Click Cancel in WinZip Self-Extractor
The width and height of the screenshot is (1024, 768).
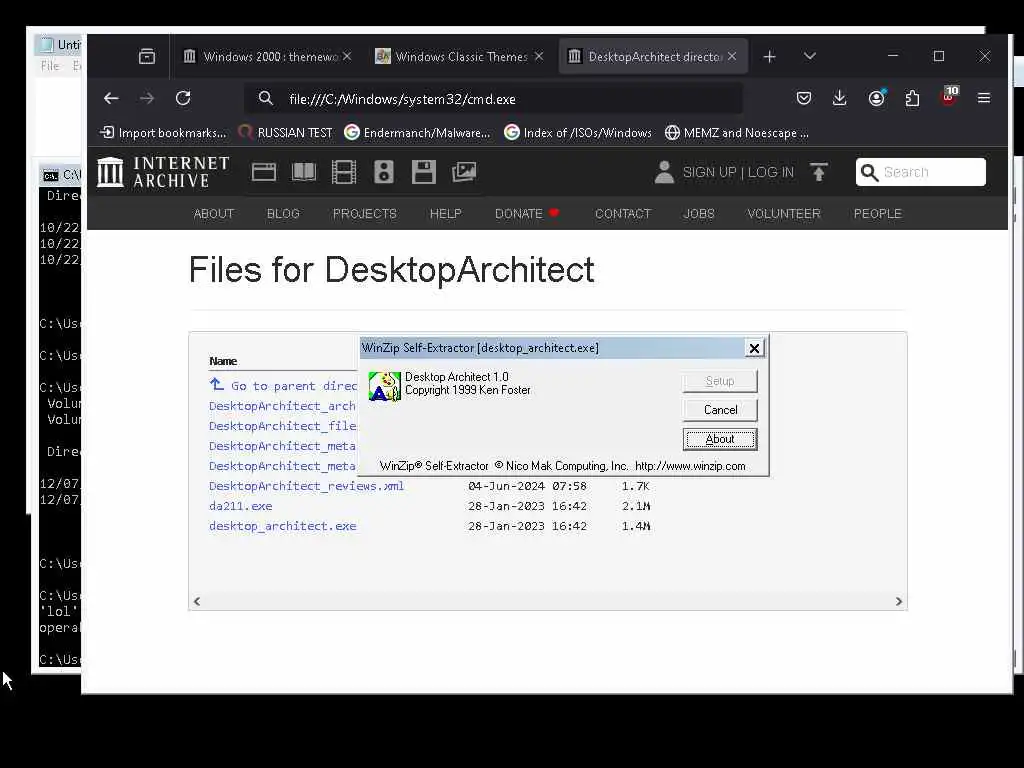point(720,410)
